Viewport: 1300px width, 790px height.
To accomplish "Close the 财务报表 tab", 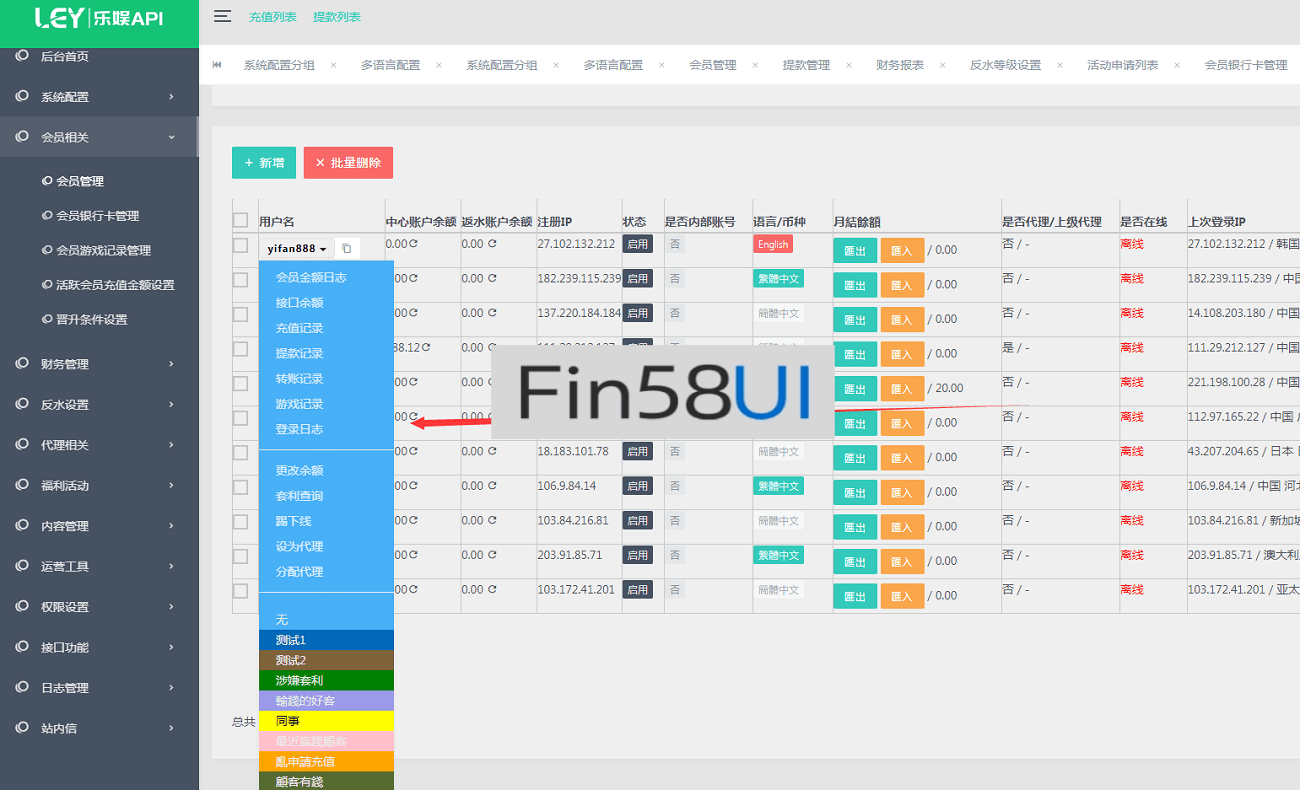I will tap(943, 65).
